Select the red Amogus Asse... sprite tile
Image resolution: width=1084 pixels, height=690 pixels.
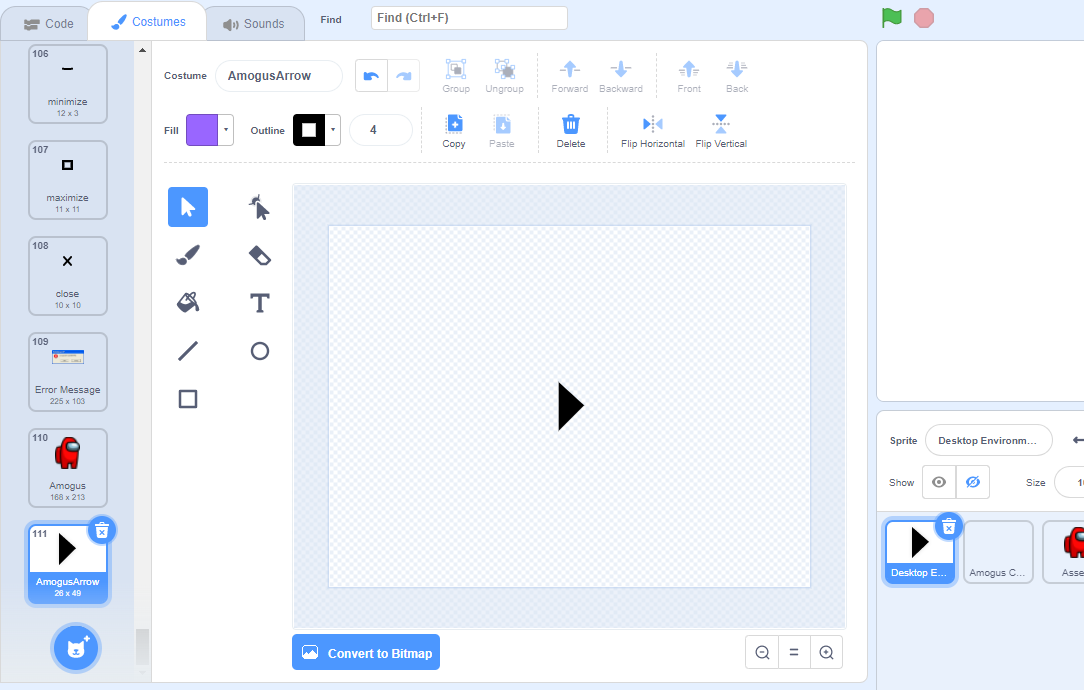pyautogui.click(x=1065, y=552)
